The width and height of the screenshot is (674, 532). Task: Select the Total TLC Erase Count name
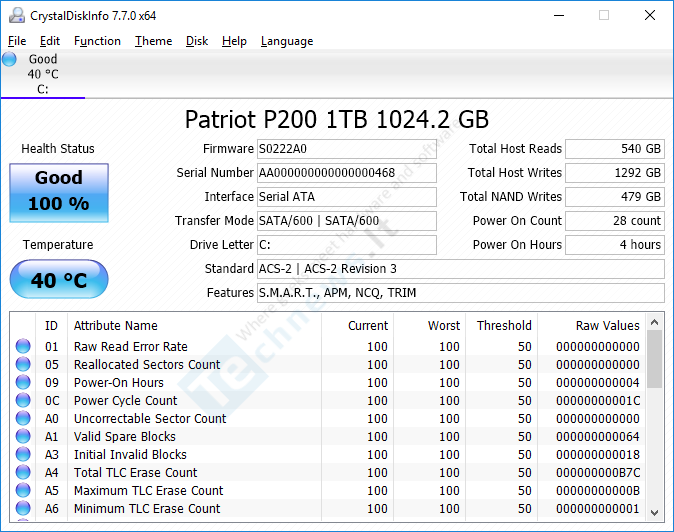coord(135,473)
